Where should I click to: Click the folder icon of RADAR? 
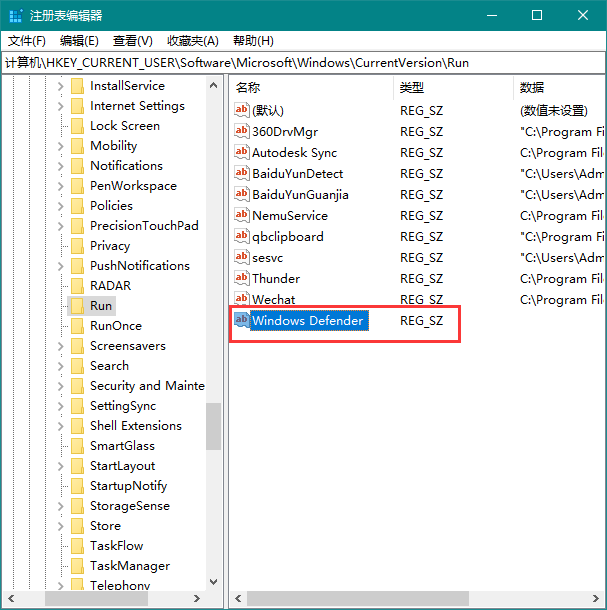pyautogui.click(x=77, y=286)
